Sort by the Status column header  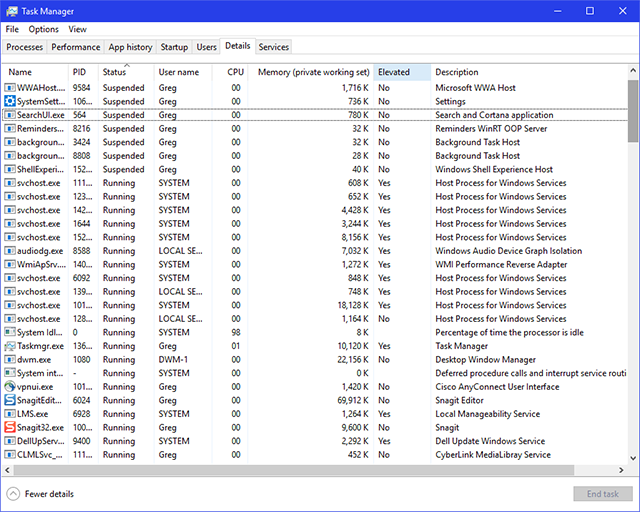[126, 72]
